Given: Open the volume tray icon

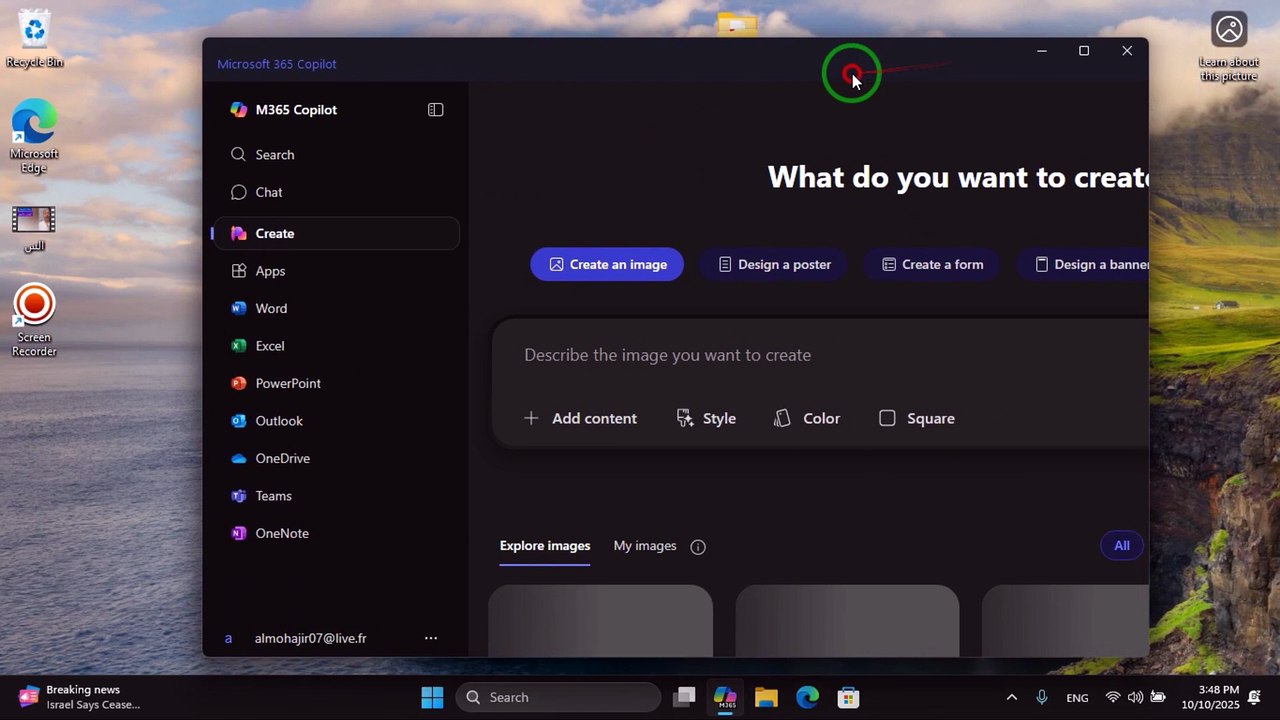Looking at the screenshot, I should (1135, 697).
